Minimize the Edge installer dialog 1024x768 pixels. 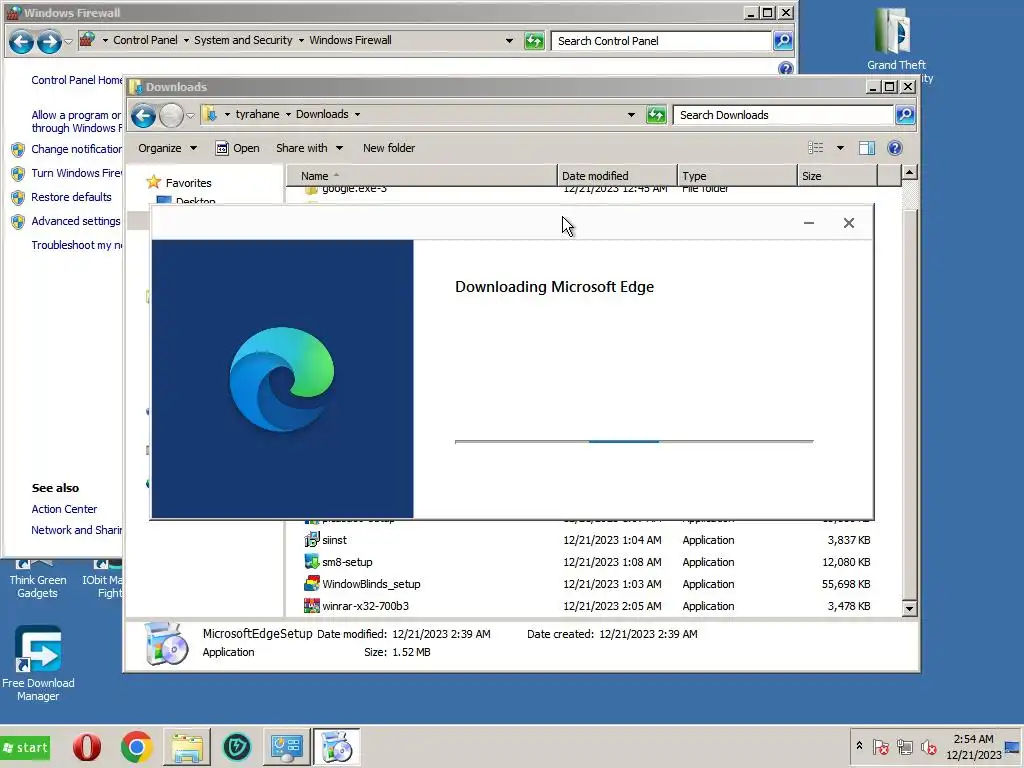point(808,223)
